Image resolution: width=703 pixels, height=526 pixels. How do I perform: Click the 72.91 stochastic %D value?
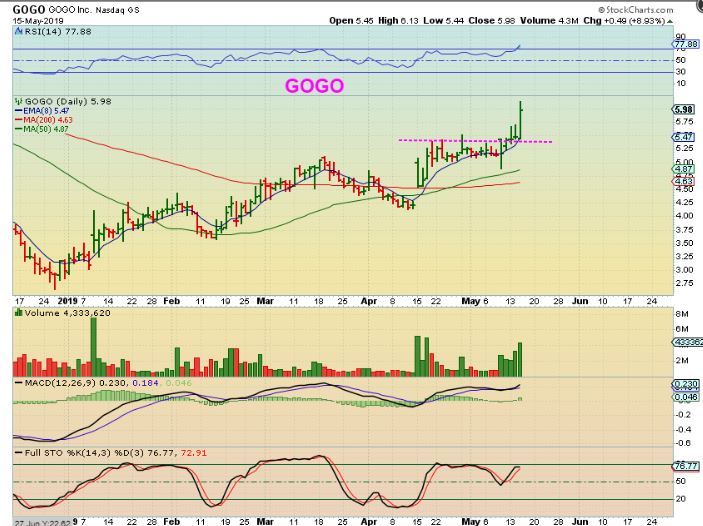[193, 453]
